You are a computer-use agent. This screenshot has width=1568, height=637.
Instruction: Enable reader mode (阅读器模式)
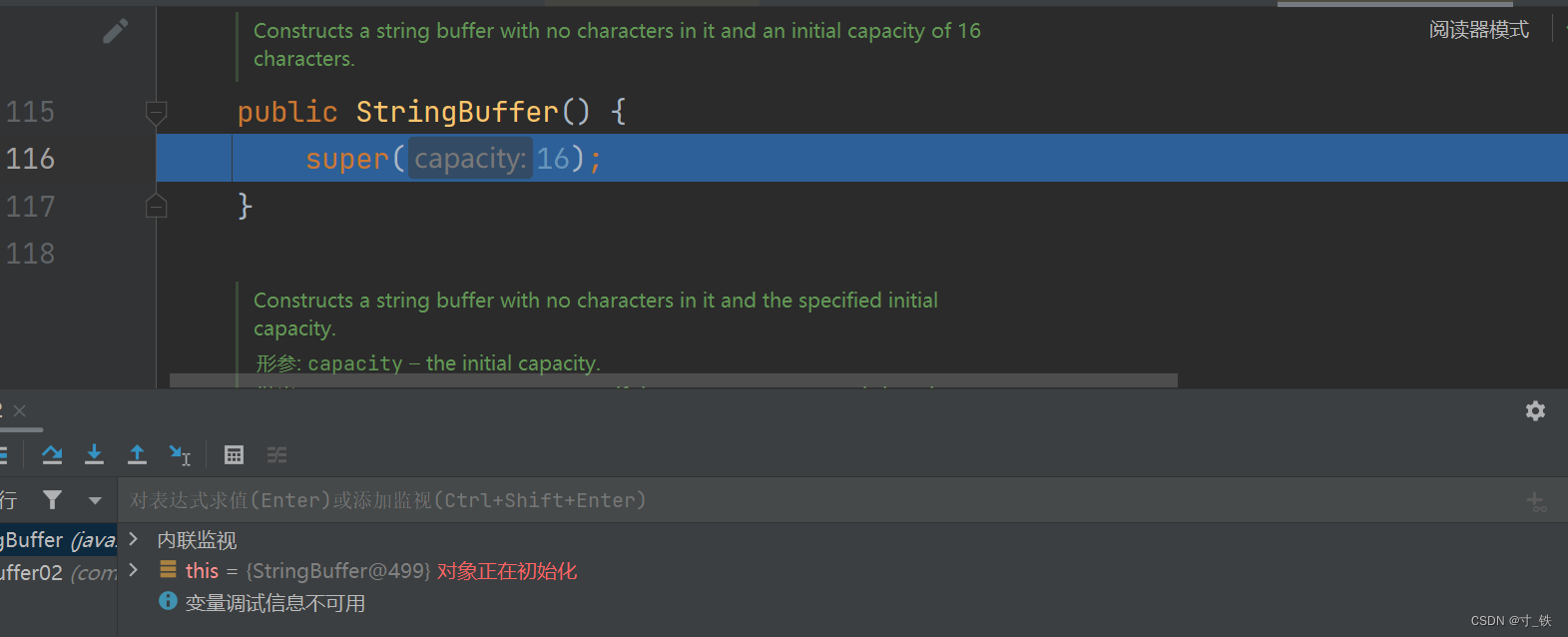tap(1478, 30)
